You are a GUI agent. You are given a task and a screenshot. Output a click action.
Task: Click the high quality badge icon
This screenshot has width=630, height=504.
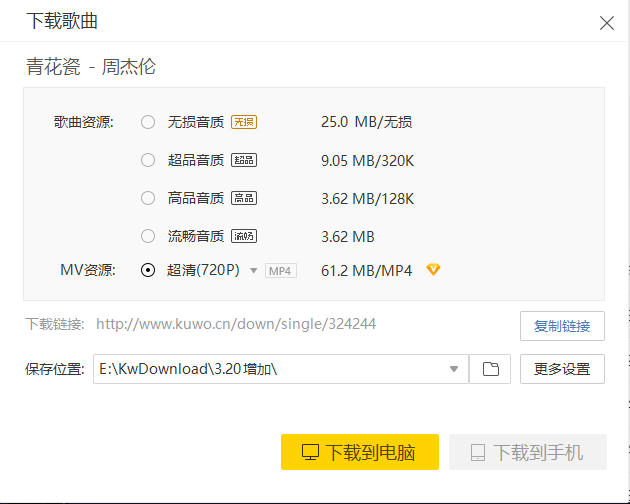point(244,198)
